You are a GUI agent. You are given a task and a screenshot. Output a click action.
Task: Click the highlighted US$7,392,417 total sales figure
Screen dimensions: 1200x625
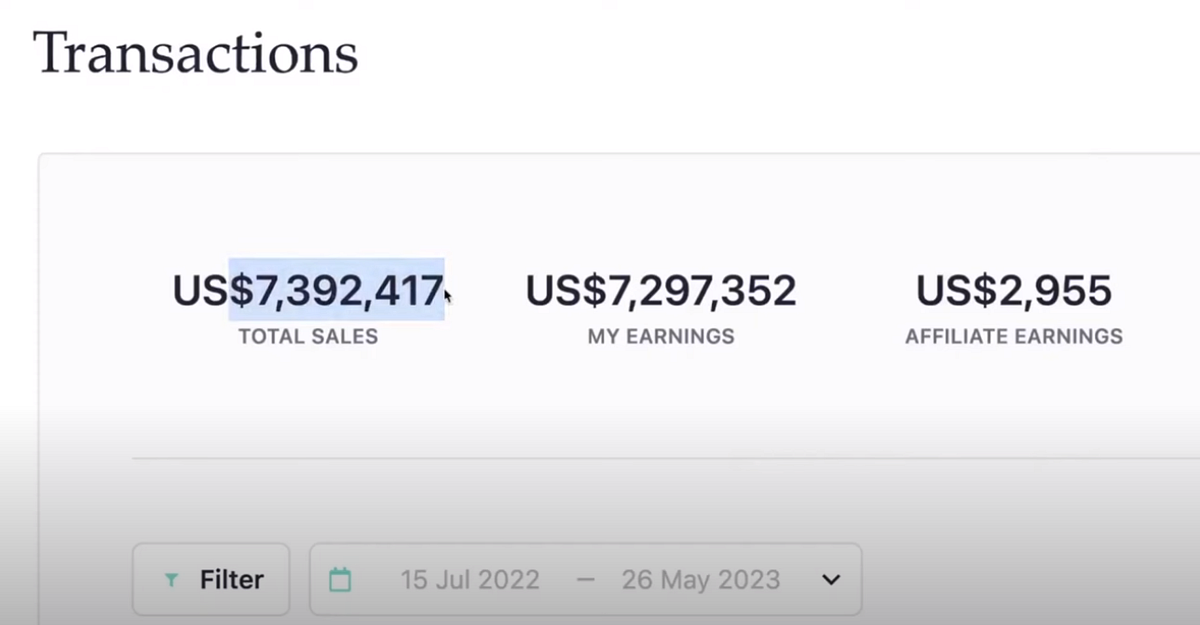(308, 290)
